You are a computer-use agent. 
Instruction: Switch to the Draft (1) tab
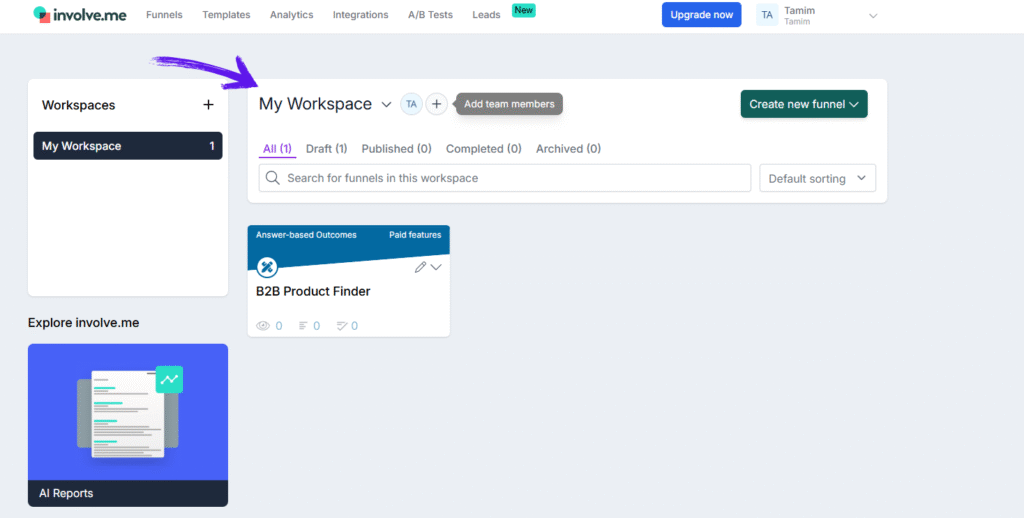(x=326, y=149)
